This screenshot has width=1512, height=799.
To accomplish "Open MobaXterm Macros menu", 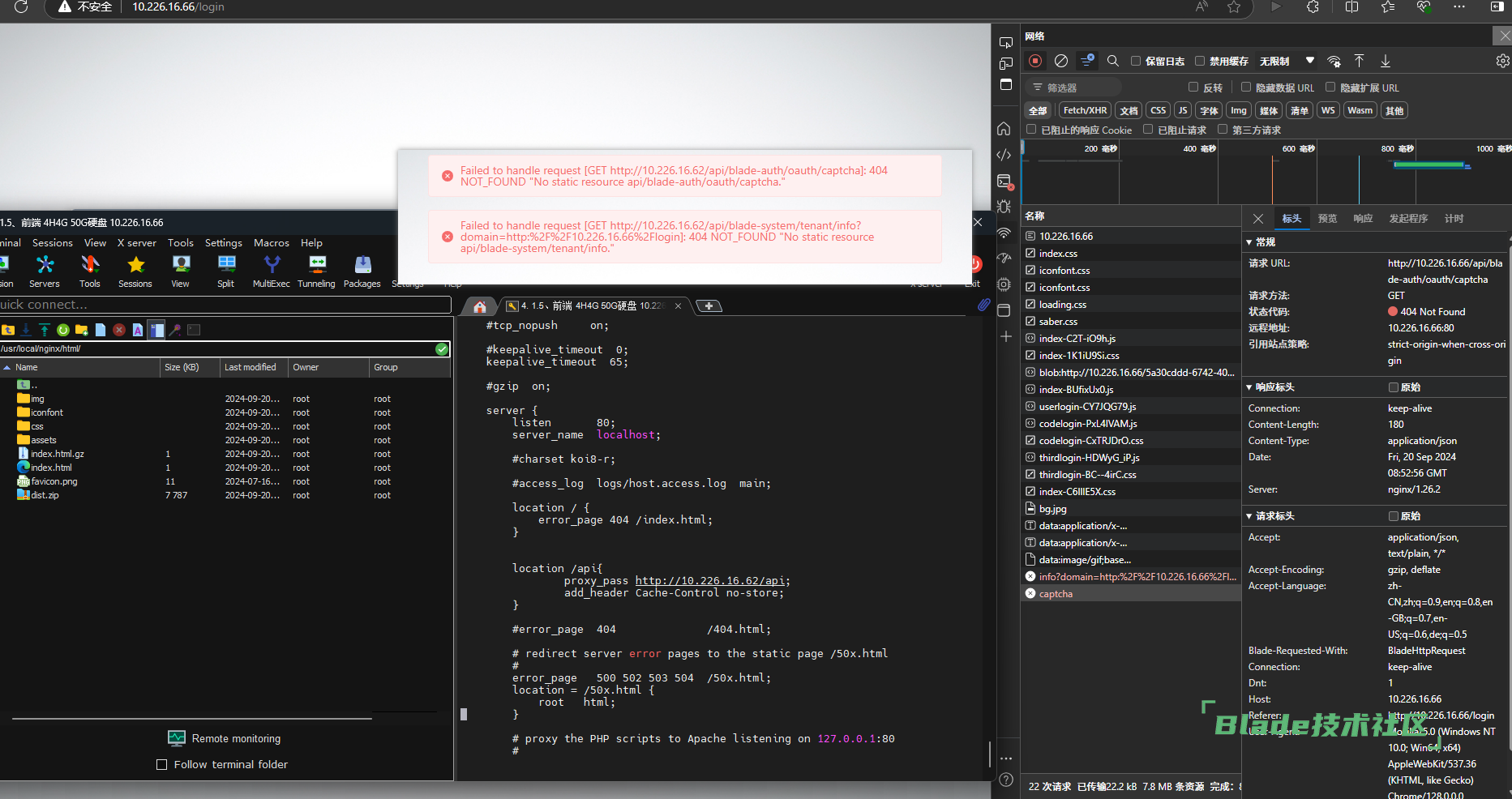I will tap(272, 243).
